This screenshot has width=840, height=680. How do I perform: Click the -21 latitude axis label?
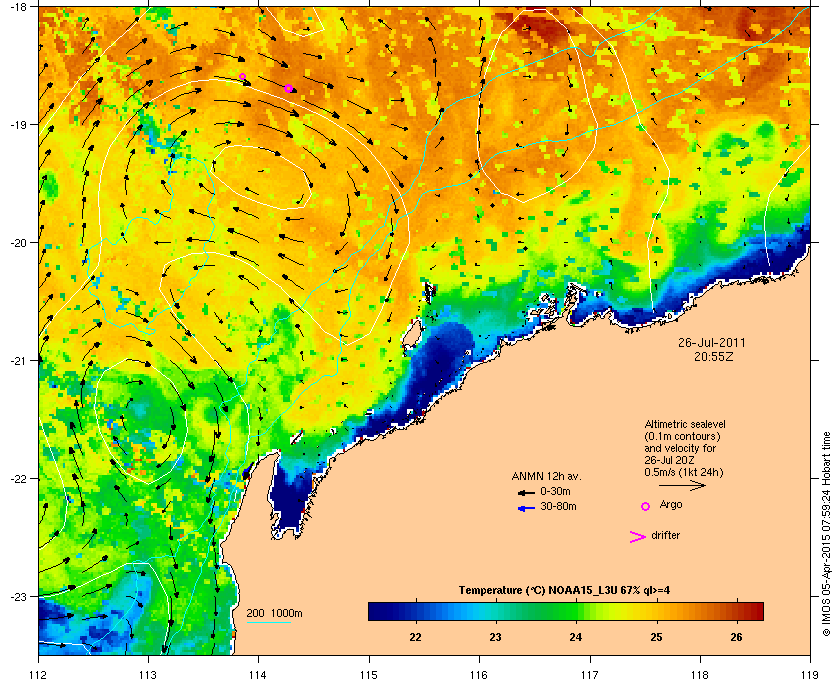[18, 361]
